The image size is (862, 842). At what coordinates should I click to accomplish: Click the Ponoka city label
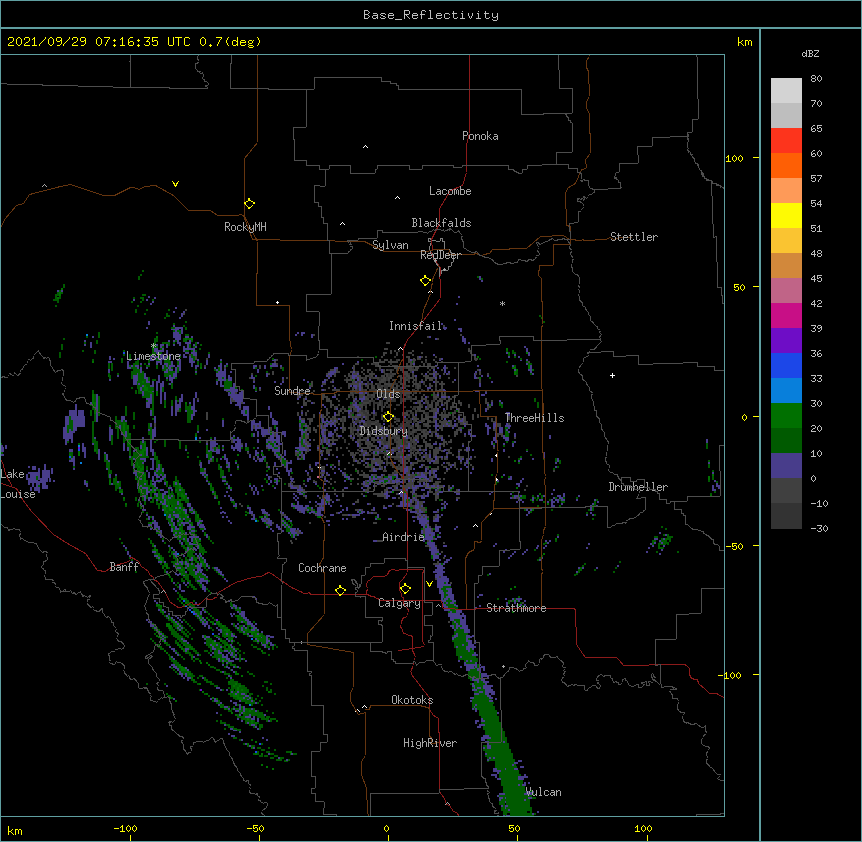coord(480,136)
